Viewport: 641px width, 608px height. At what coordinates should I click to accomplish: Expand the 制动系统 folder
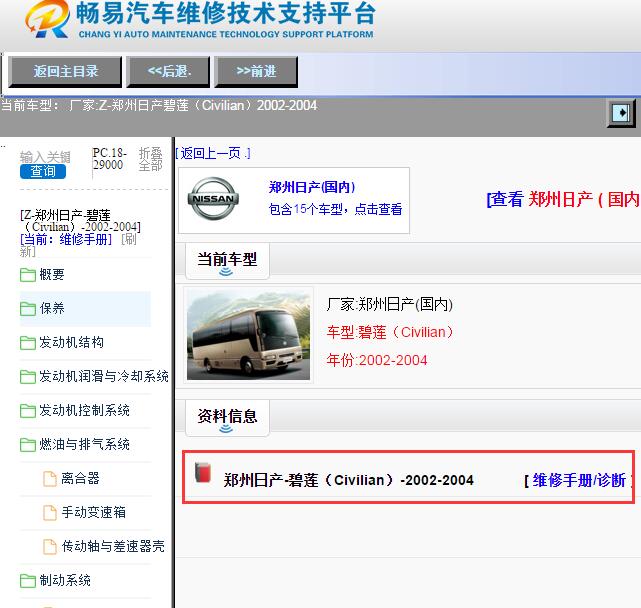(x=65, y=580)
